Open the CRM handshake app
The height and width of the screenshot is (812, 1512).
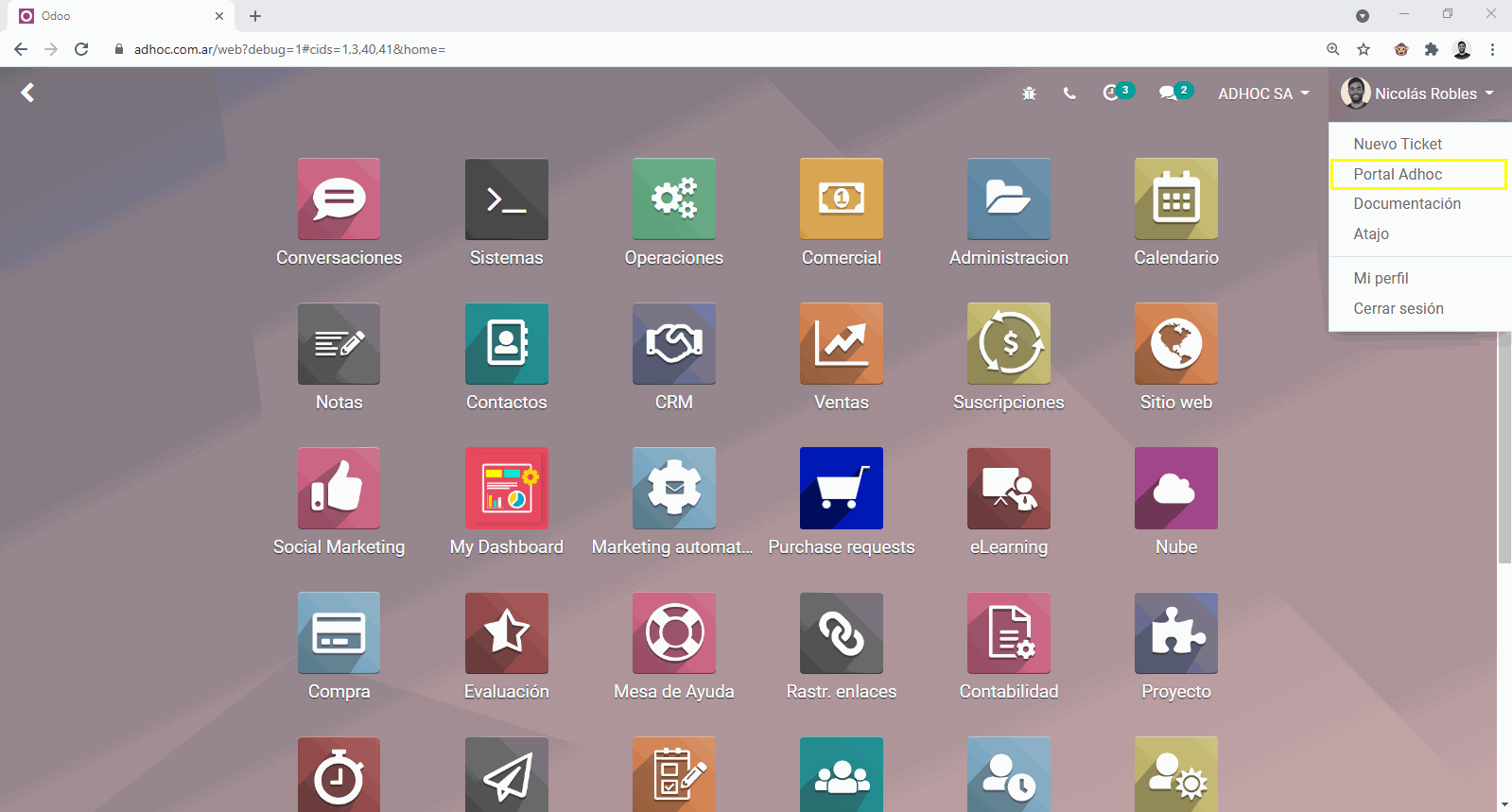[673, 344]
